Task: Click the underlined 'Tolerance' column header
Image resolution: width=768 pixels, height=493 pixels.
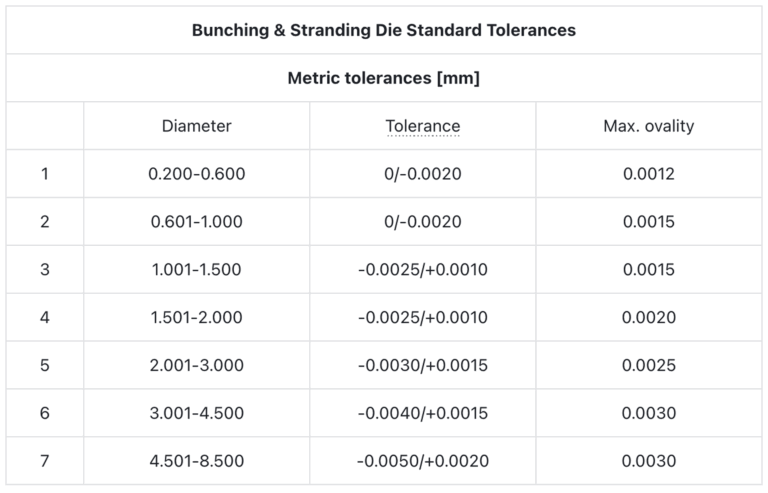Action: [423, 126]
